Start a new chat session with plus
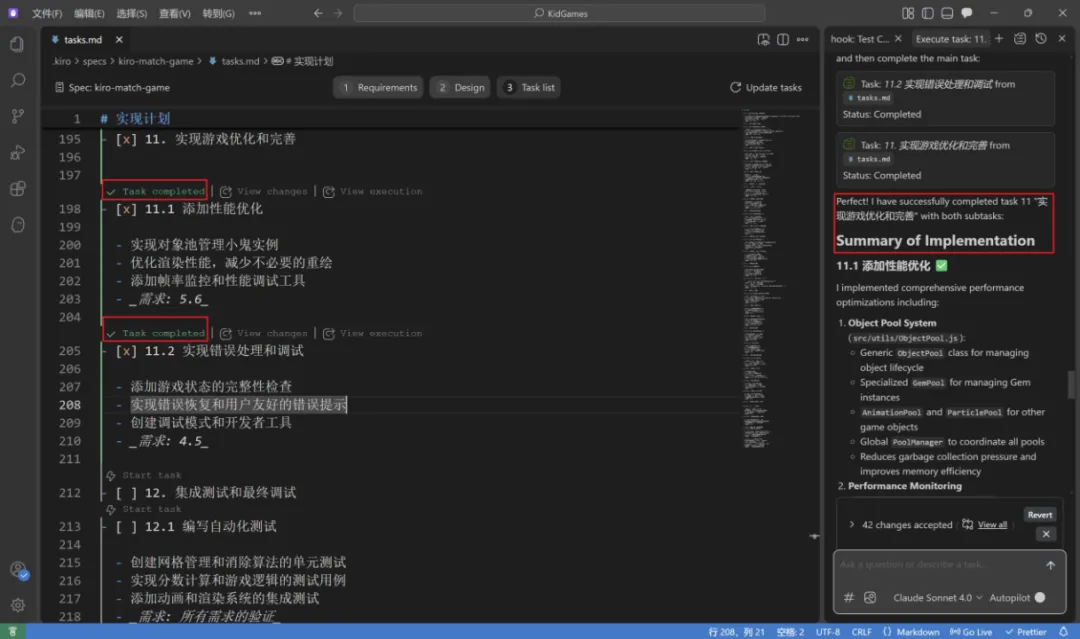 point(999,39)
